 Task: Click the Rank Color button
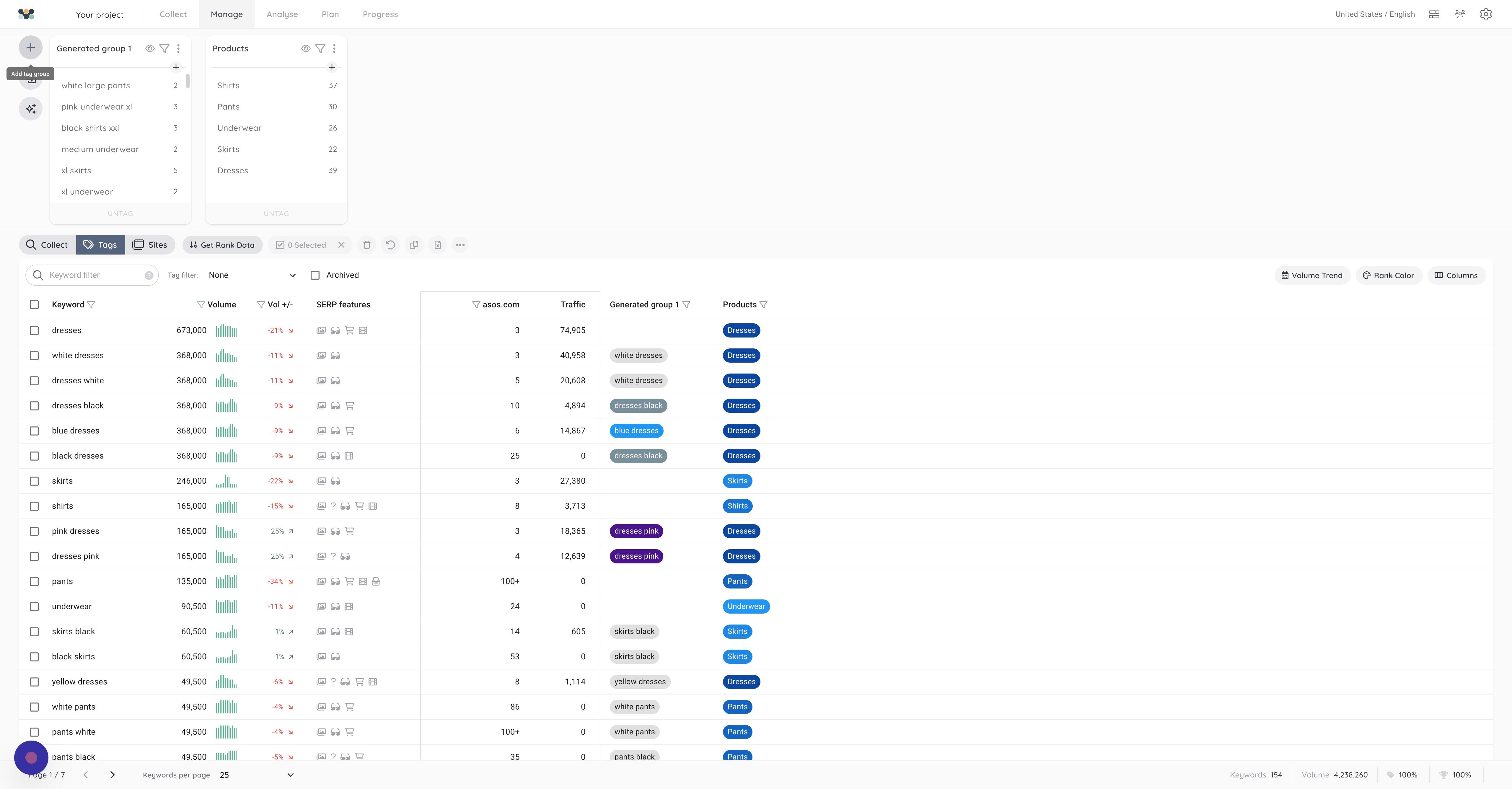[1388, 275]
